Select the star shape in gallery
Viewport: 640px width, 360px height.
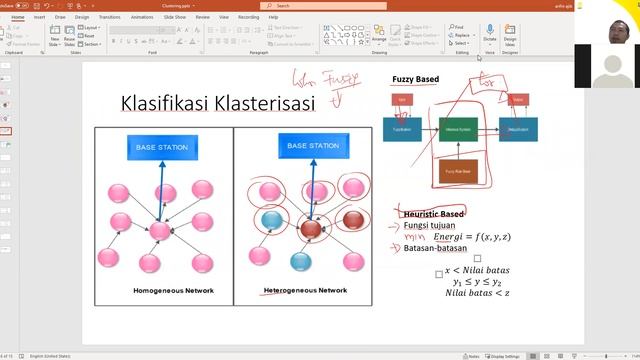(x=360, y=42)
